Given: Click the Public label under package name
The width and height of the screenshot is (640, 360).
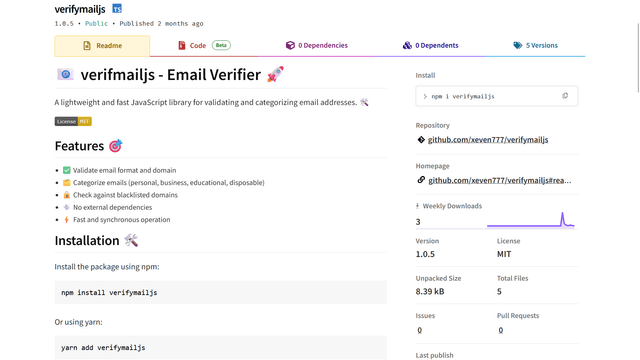Looking at the screenshot, I should pyautogui.click(x=96, y=24).
